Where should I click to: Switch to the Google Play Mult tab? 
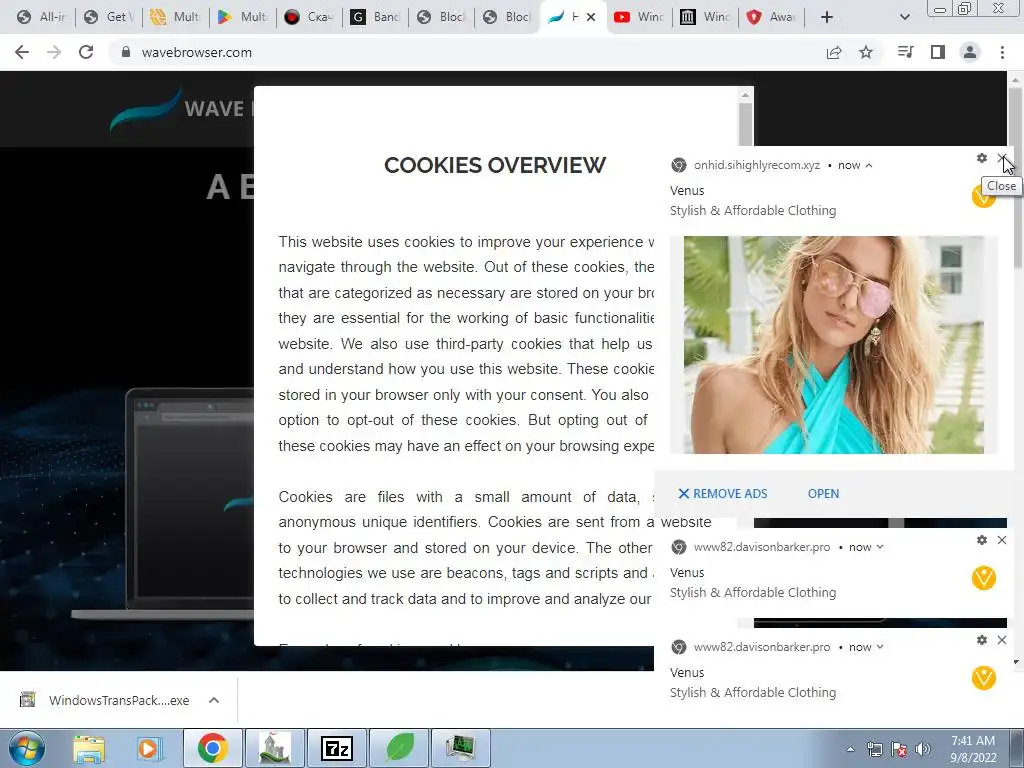(x=242, y=17)
